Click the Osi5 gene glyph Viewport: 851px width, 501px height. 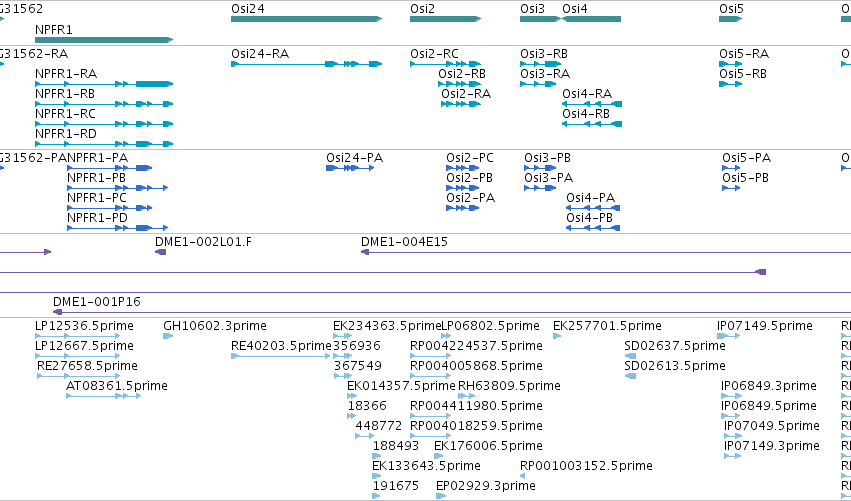click(731, 19)
